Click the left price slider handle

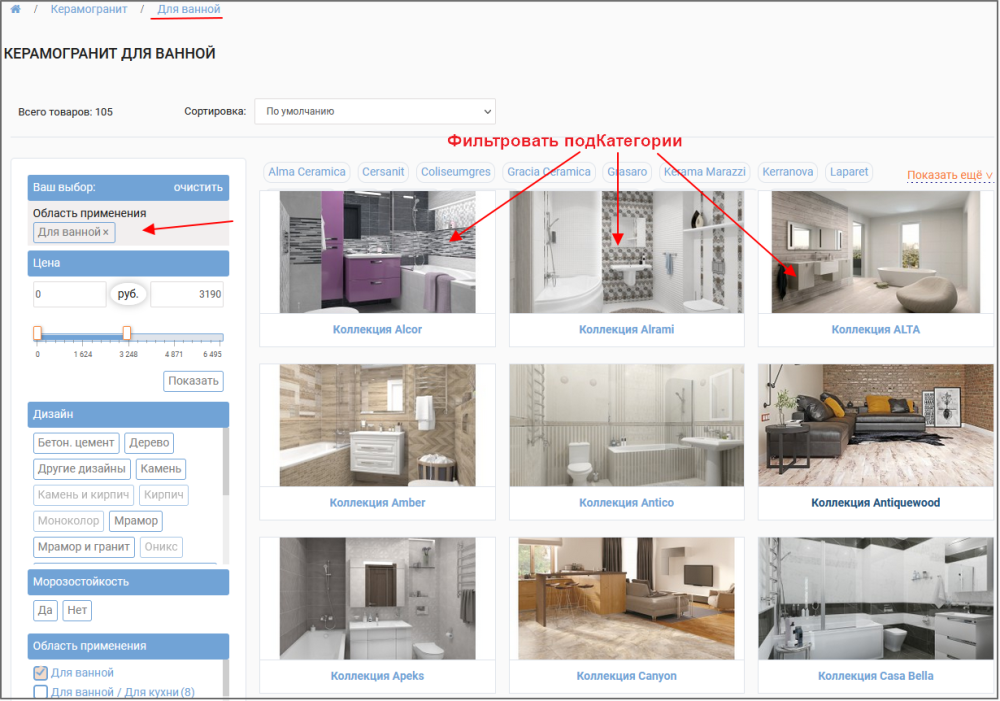37,333
